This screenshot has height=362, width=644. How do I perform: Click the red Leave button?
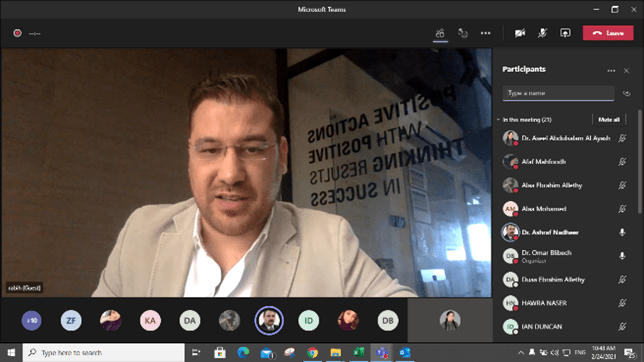(608, 33)
